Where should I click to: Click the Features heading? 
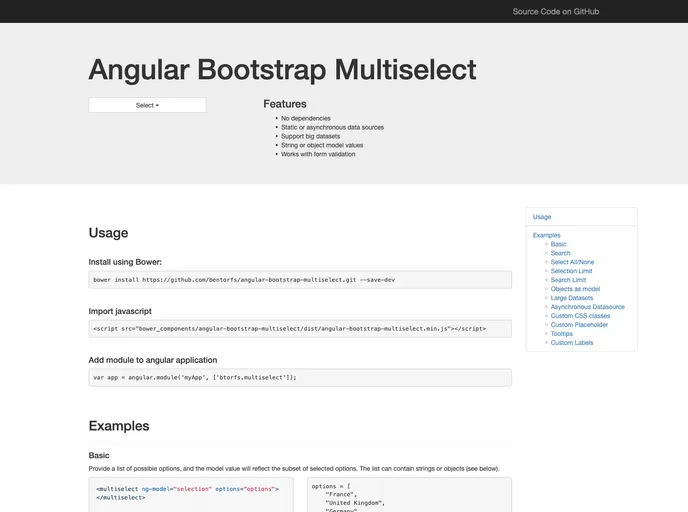pos(285,104)
